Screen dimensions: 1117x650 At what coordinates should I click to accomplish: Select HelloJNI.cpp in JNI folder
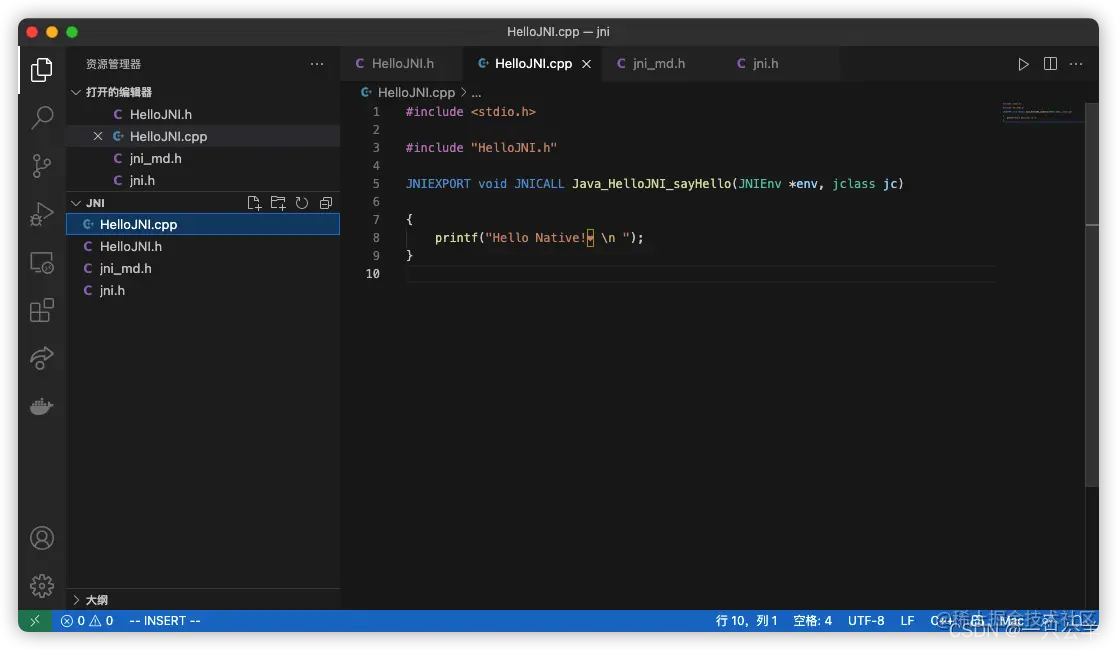point(203,224)
